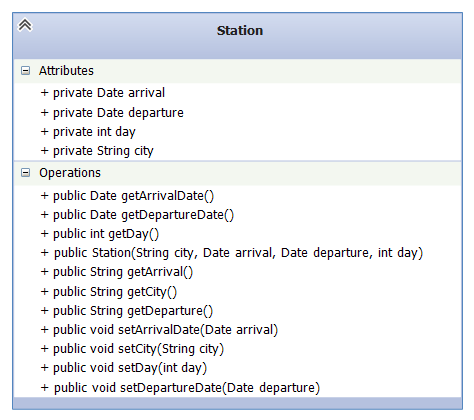This screenshot has height=420, width=474.
Task: Select attribute private Date departure
Action: coord(112,113)
